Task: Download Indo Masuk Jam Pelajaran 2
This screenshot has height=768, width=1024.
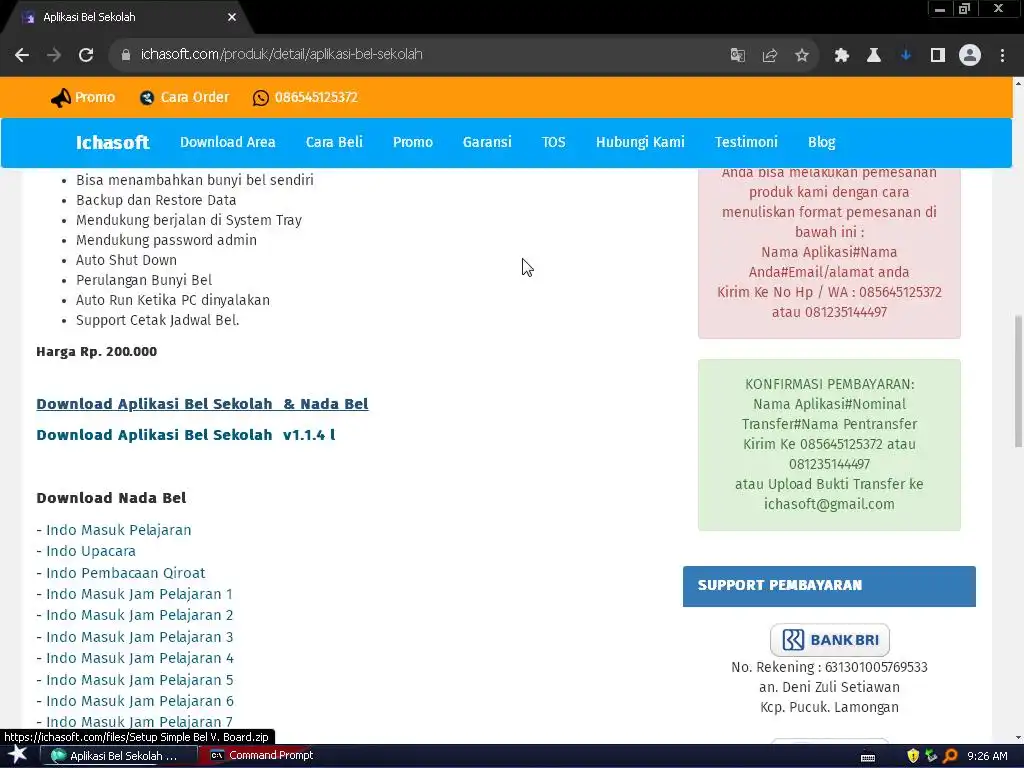Action: click(140, 615)
